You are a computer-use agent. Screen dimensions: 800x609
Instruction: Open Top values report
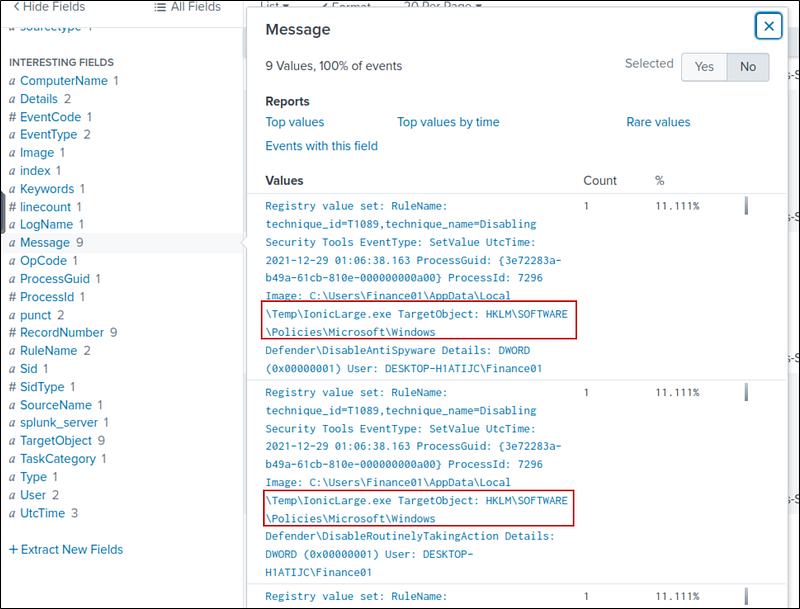[294, 122]
